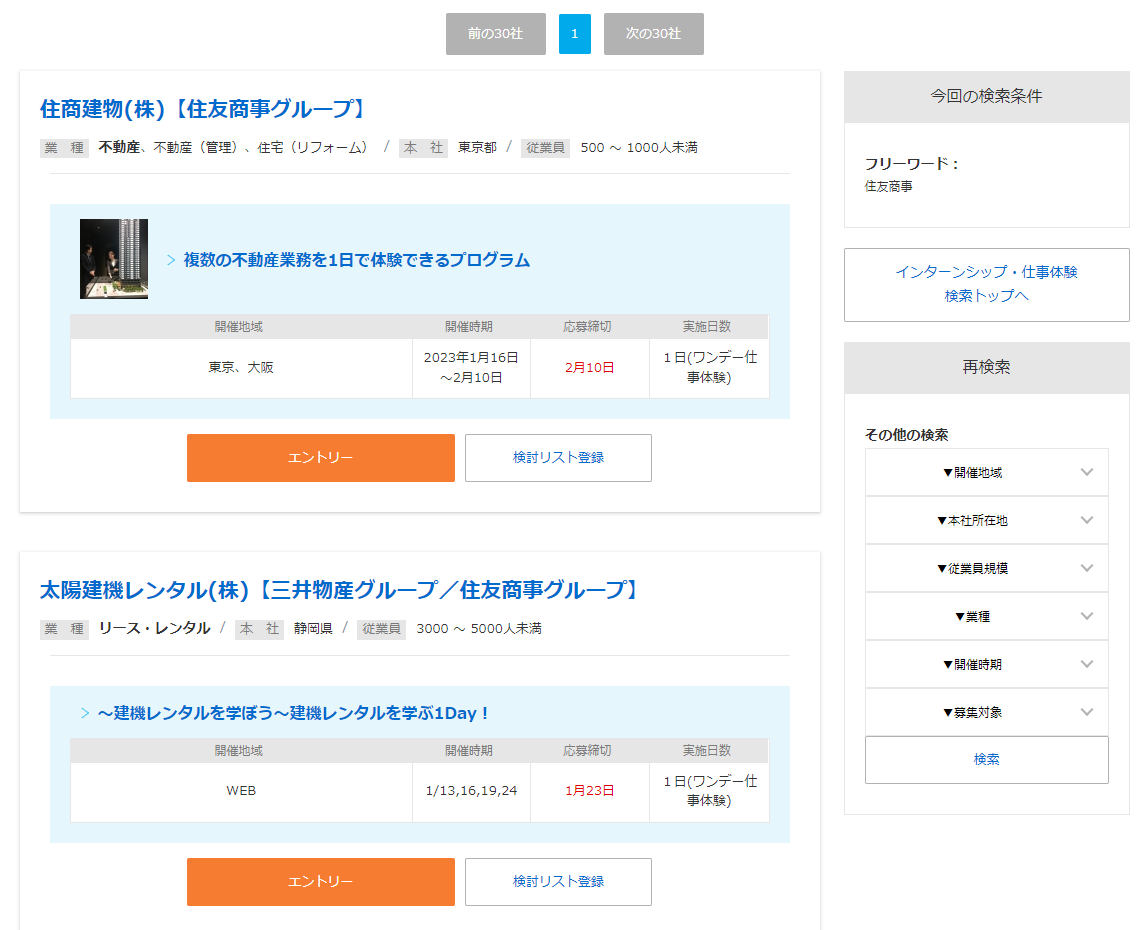1147x930 pixels.
Task: Click arrow icon before 建機レンタルを学ぼう link
Action: pos(85,713)
